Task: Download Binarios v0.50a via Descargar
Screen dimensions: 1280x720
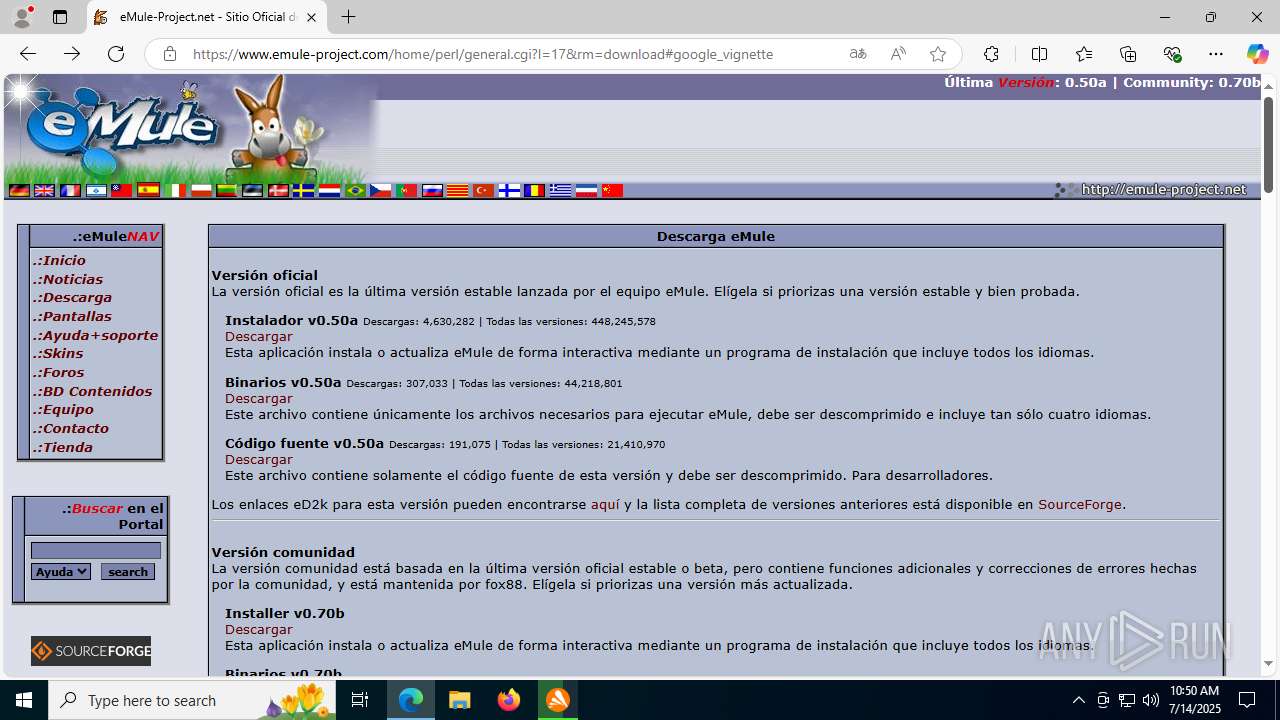Action: tap(259, 398)
